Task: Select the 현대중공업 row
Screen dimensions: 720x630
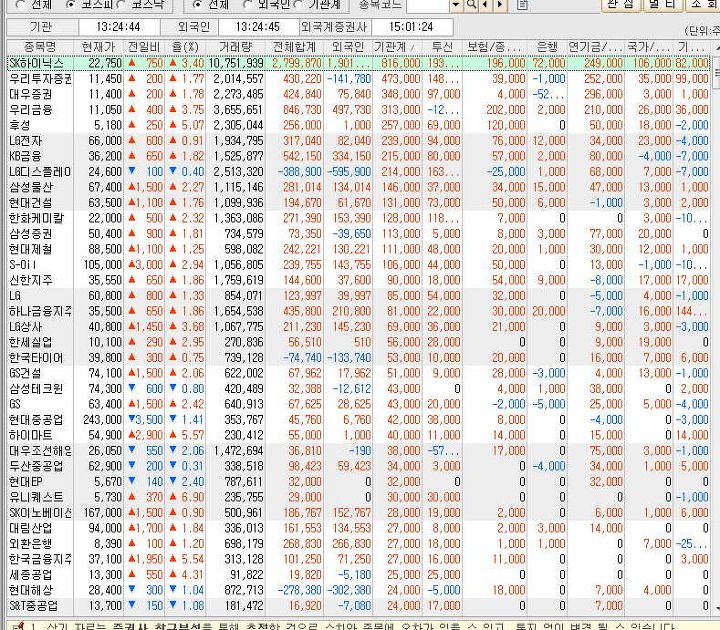Action: (x=359, y=420)
